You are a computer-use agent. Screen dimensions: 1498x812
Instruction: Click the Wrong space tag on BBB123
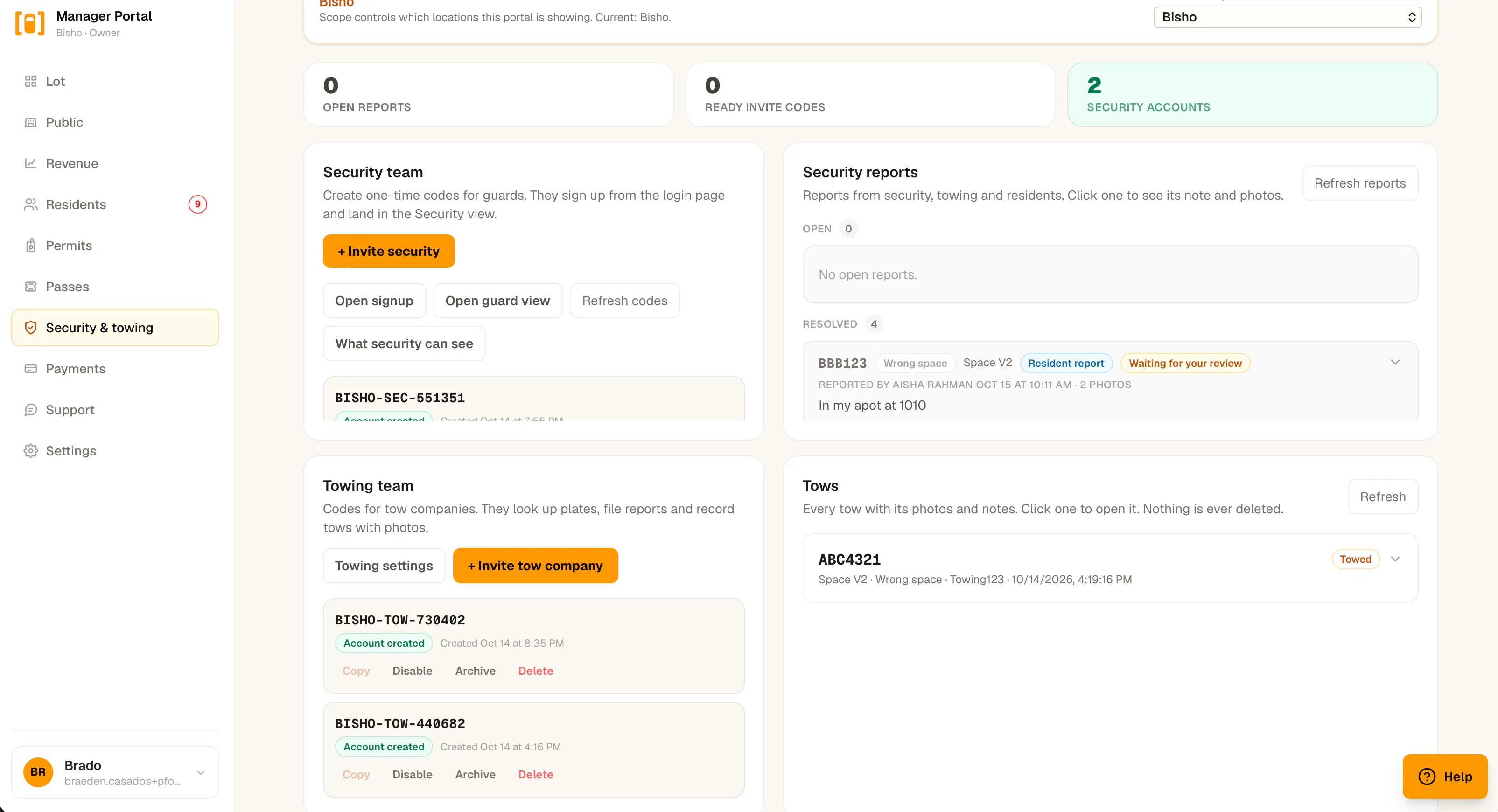coord(915,363)
